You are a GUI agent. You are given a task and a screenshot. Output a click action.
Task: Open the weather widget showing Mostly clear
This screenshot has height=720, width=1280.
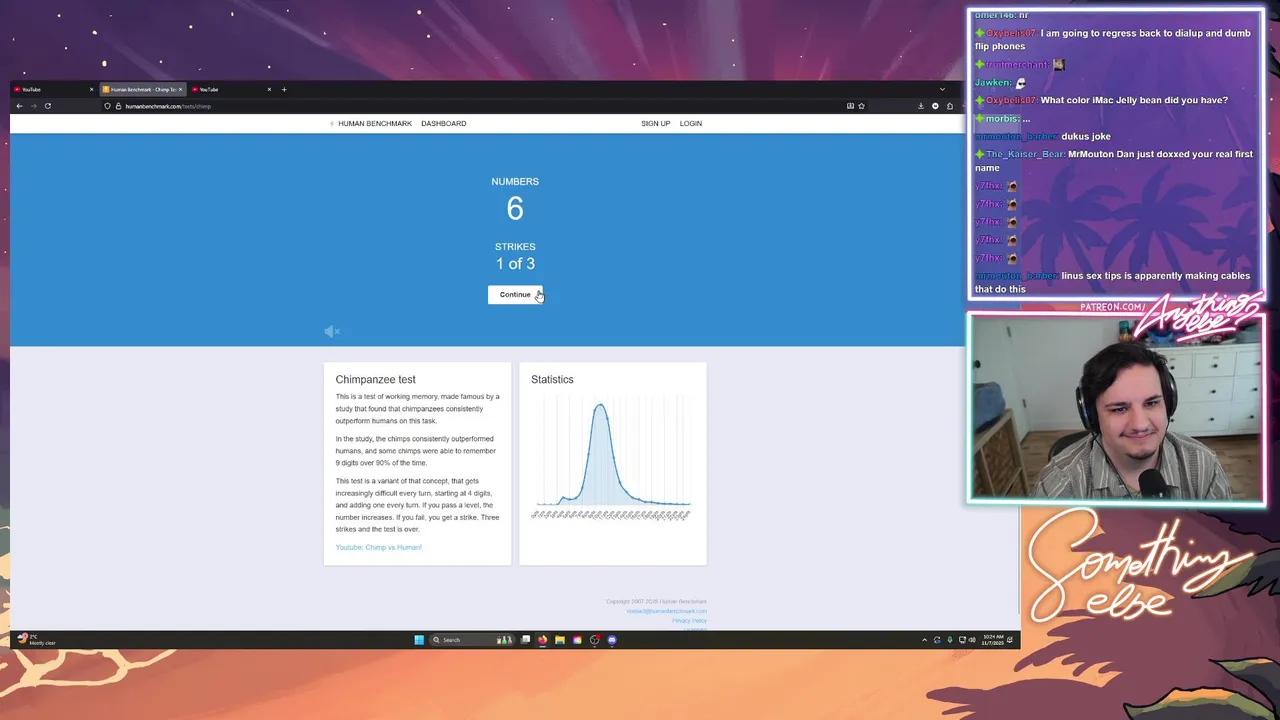[38, 640]
